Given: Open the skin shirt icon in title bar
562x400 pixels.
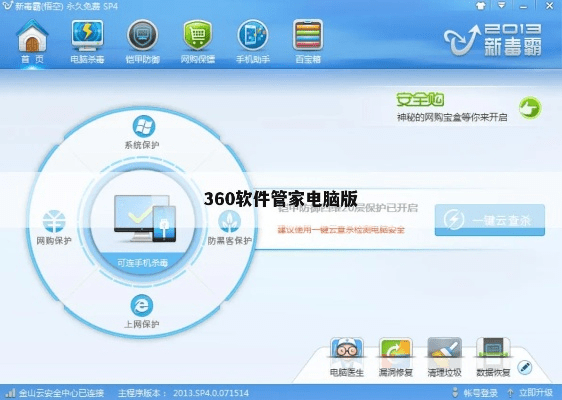Looking at the screenshot, I should tap(481, 6).
